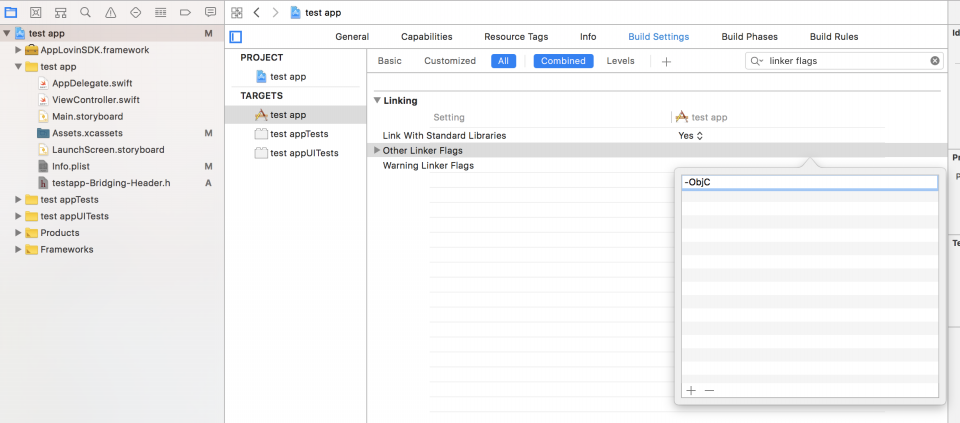Select the Levels view mode

tap(620, 61)
